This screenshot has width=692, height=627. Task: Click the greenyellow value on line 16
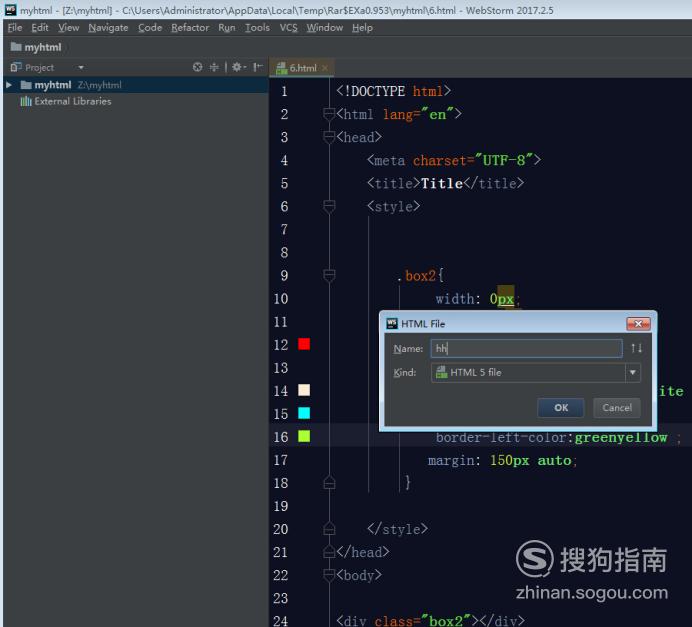pos(621,437)
